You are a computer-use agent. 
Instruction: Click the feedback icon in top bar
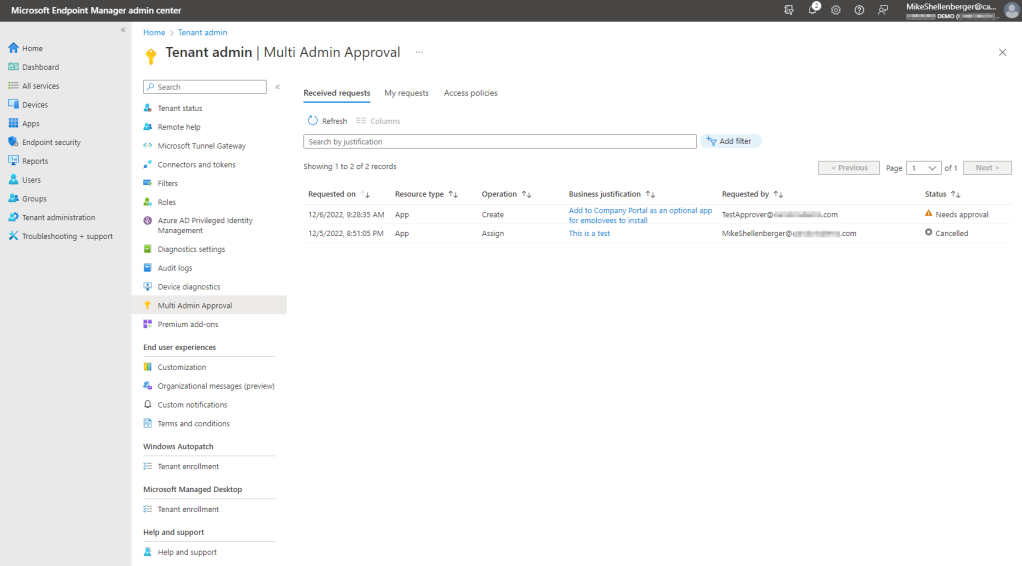[x=882, y=10]
